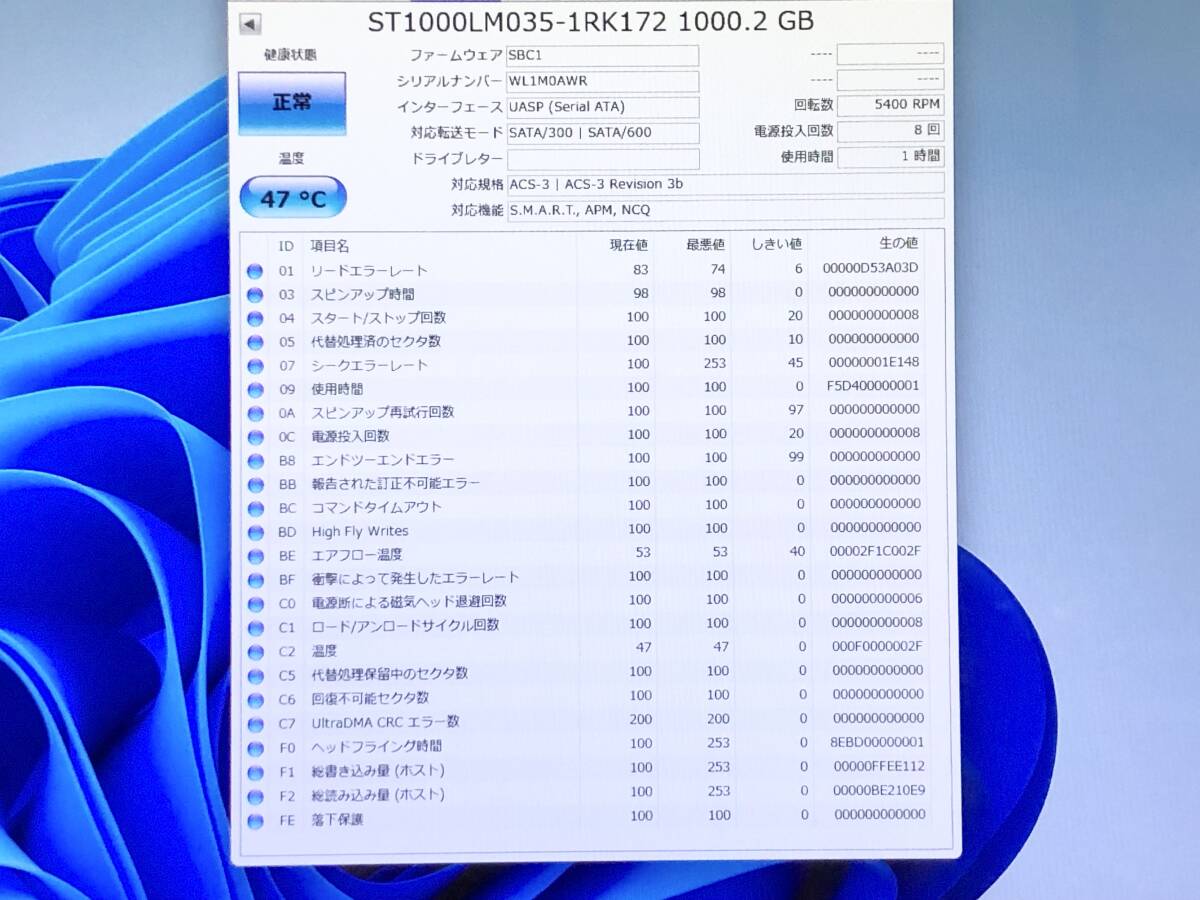1200x900 pixels.
Task: Click the current value 200 in UltraDMA CRC row
Action: [640, 720]
